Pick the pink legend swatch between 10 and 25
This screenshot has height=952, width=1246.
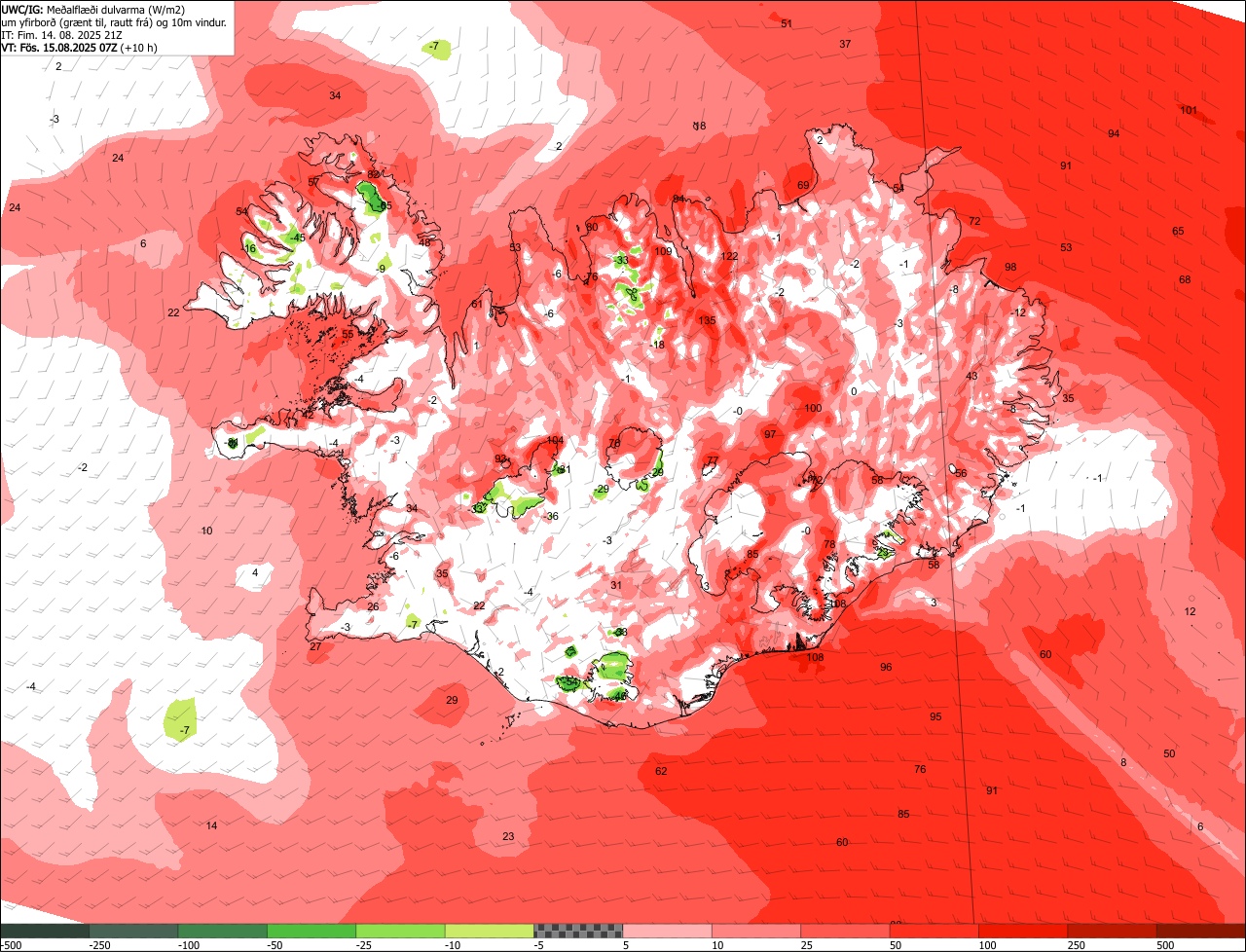pos(756,931)
